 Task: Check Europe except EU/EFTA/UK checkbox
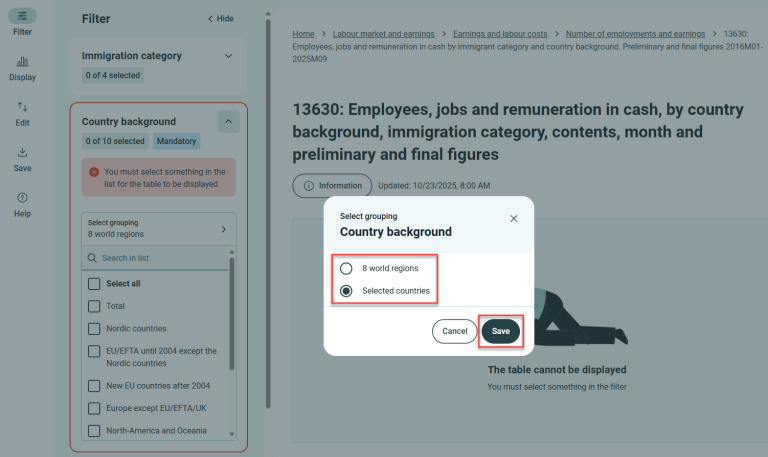coord(94,409)
